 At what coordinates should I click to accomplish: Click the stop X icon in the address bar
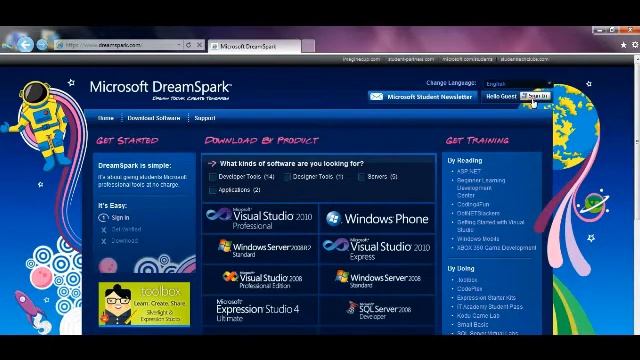[199, 44]
